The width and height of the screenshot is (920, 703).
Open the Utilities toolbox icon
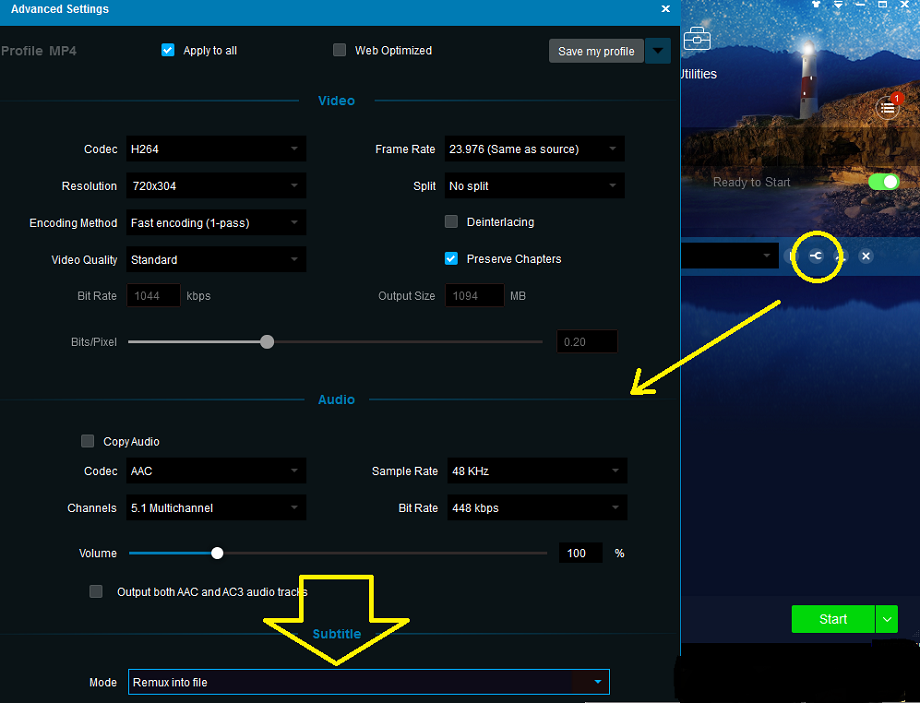[x=697, y=40]
